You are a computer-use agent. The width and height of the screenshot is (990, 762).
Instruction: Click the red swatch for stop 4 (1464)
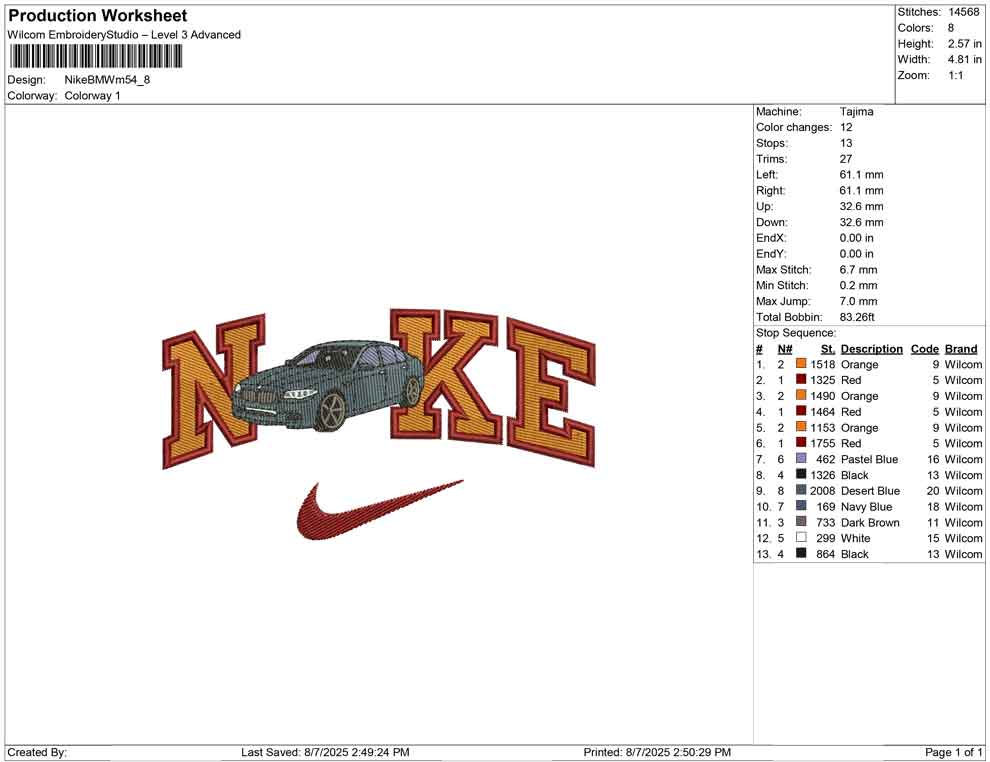pyautogui.click(x=801, y=411)
